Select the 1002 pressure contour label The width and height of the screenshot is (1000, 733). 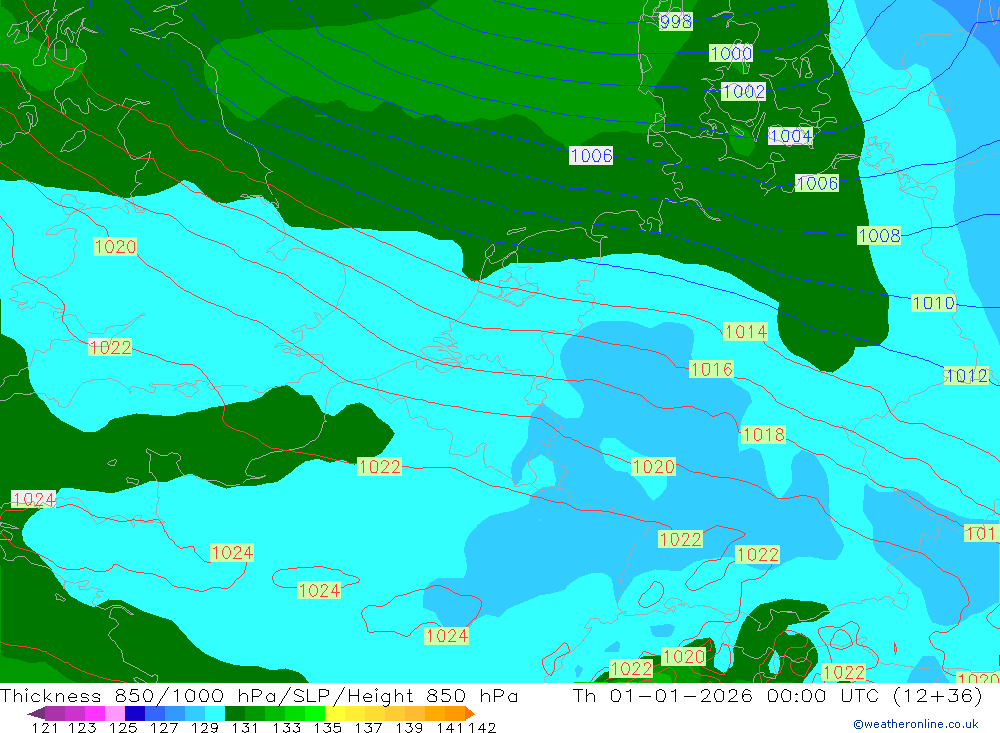(x=743, y=91)
